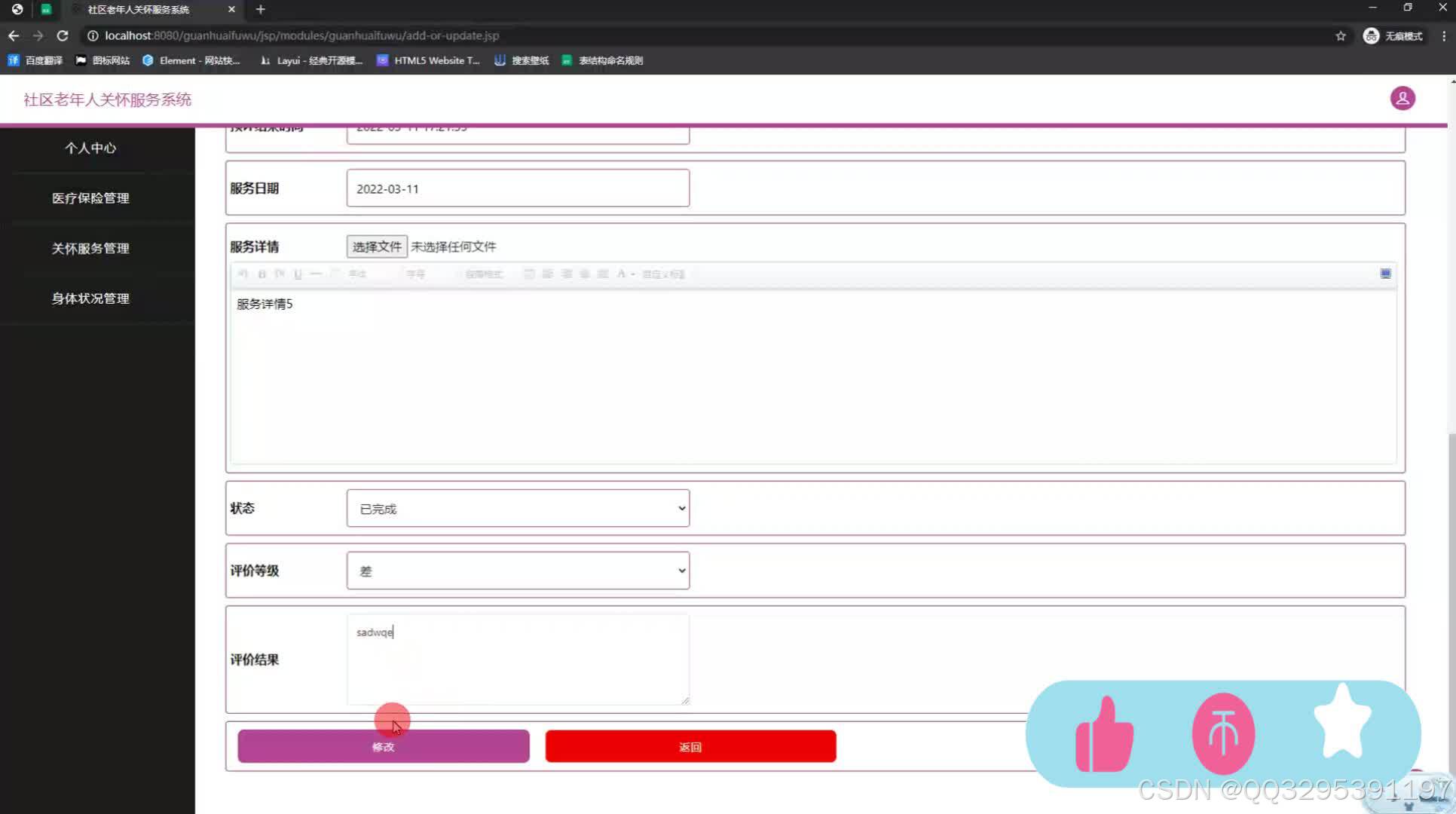Toggle fullscreen mode of the editor
The width and height of the screenshot is (1456, 814).
click(x=1385, y=274)
